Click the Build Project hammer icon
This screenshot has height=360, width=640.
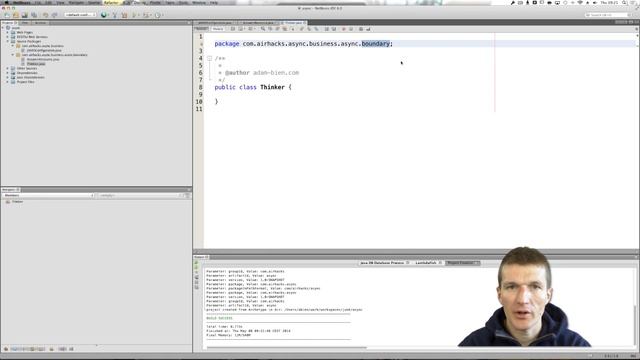(115, 15)
